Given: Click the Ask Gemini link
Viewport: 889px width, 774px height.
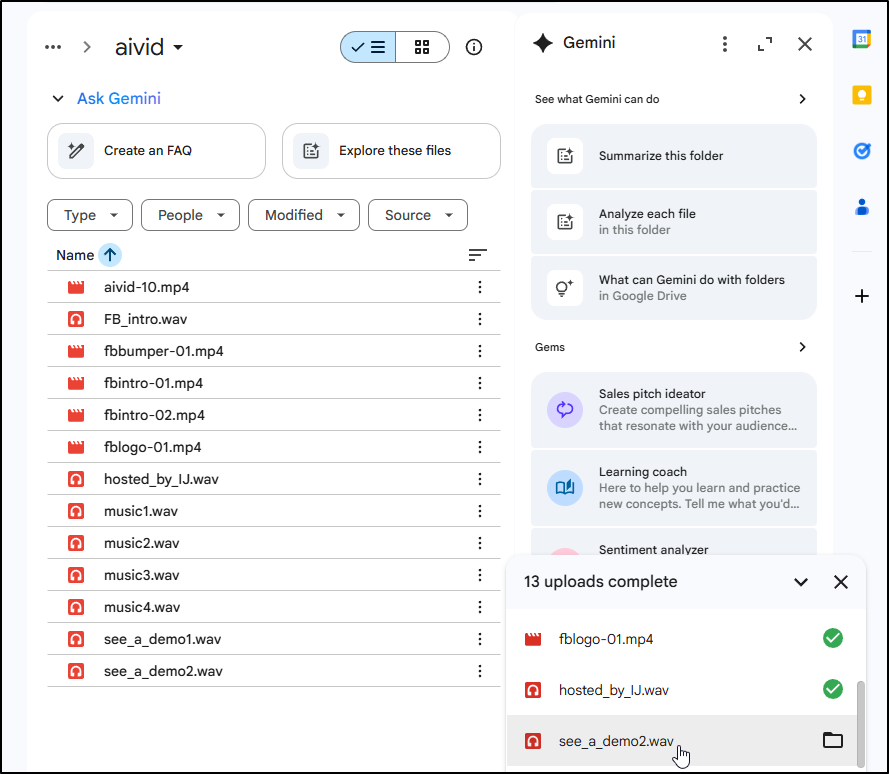Looking at the screenshot, I should pos(119,99).
